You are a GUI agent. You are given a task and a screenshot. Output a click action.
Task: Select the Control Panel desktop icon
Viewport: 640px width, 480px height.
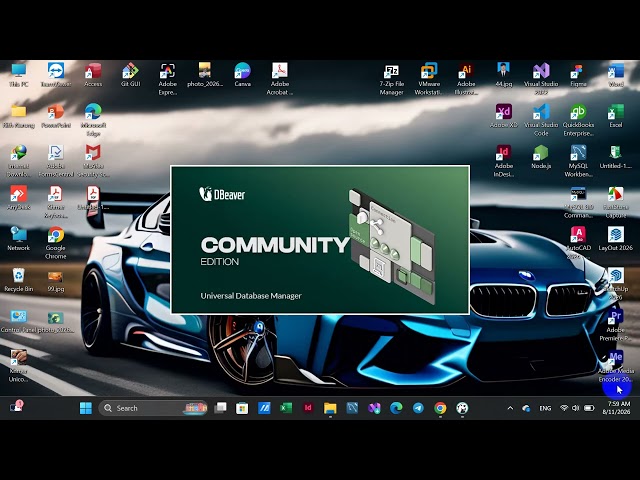pos(18,321)
